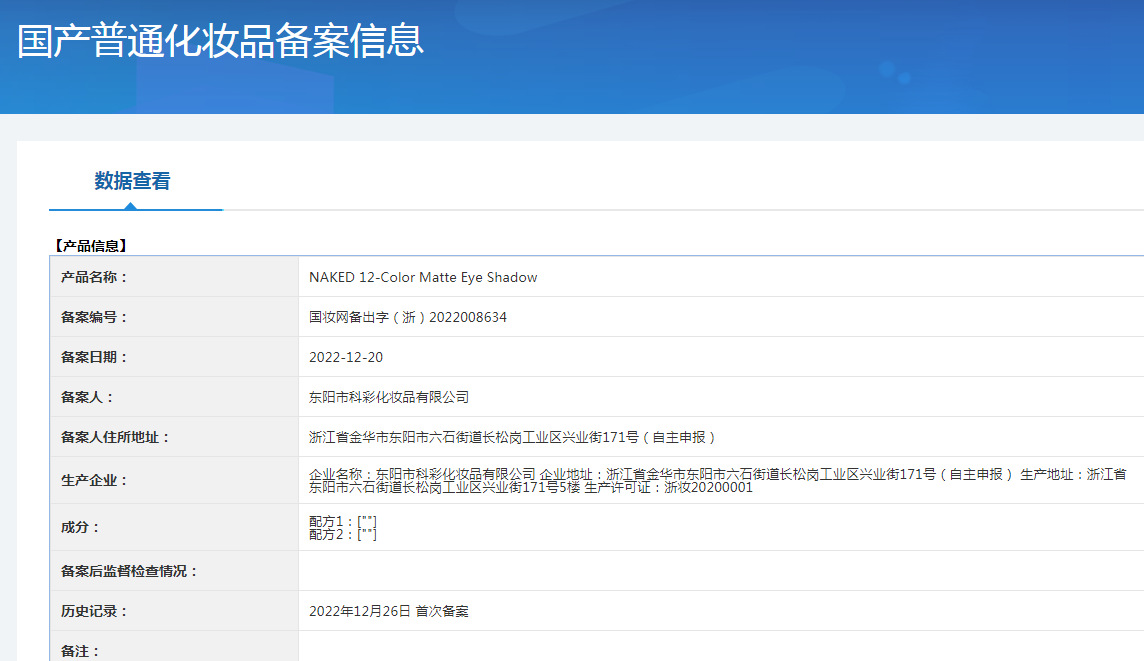1144x661 pixels.
Task: Click the 备案人住所地址 label
Action: coord(115,438)
